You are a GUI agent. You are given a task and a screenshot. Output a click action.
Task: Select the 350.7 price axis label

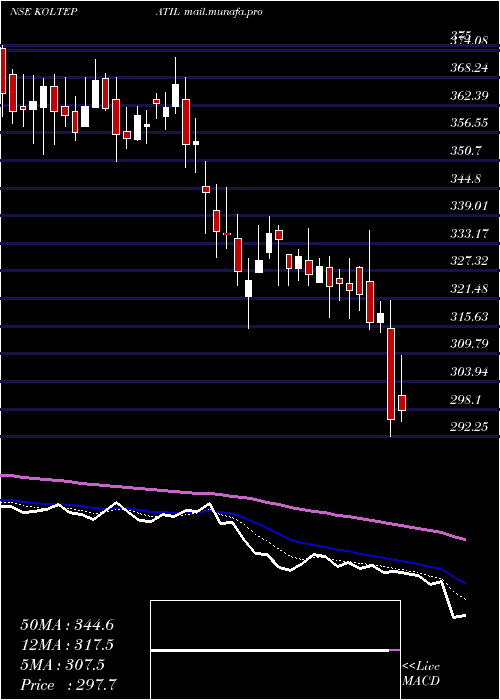pyautogui.click(x=466, y=151)
